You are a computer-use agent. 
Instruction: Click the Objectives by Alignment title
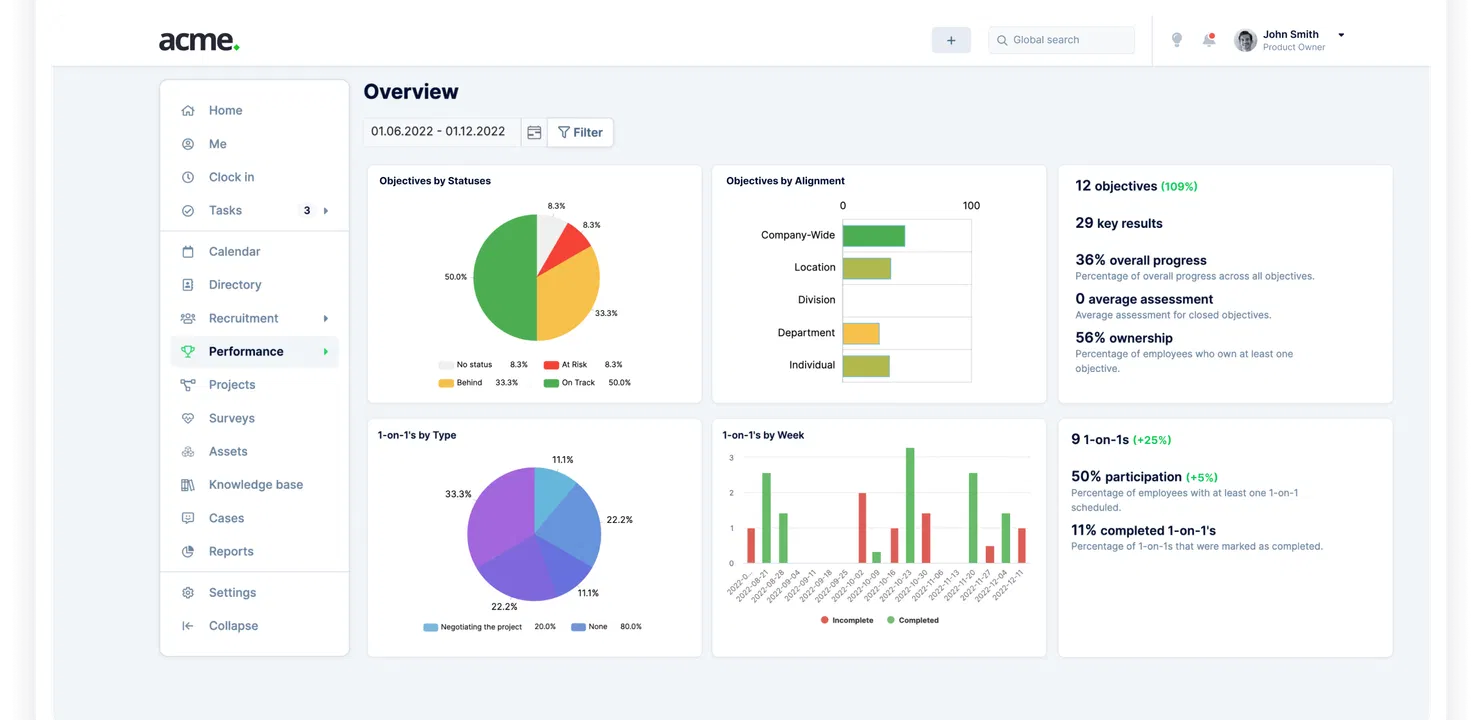[x=785, y=181]
